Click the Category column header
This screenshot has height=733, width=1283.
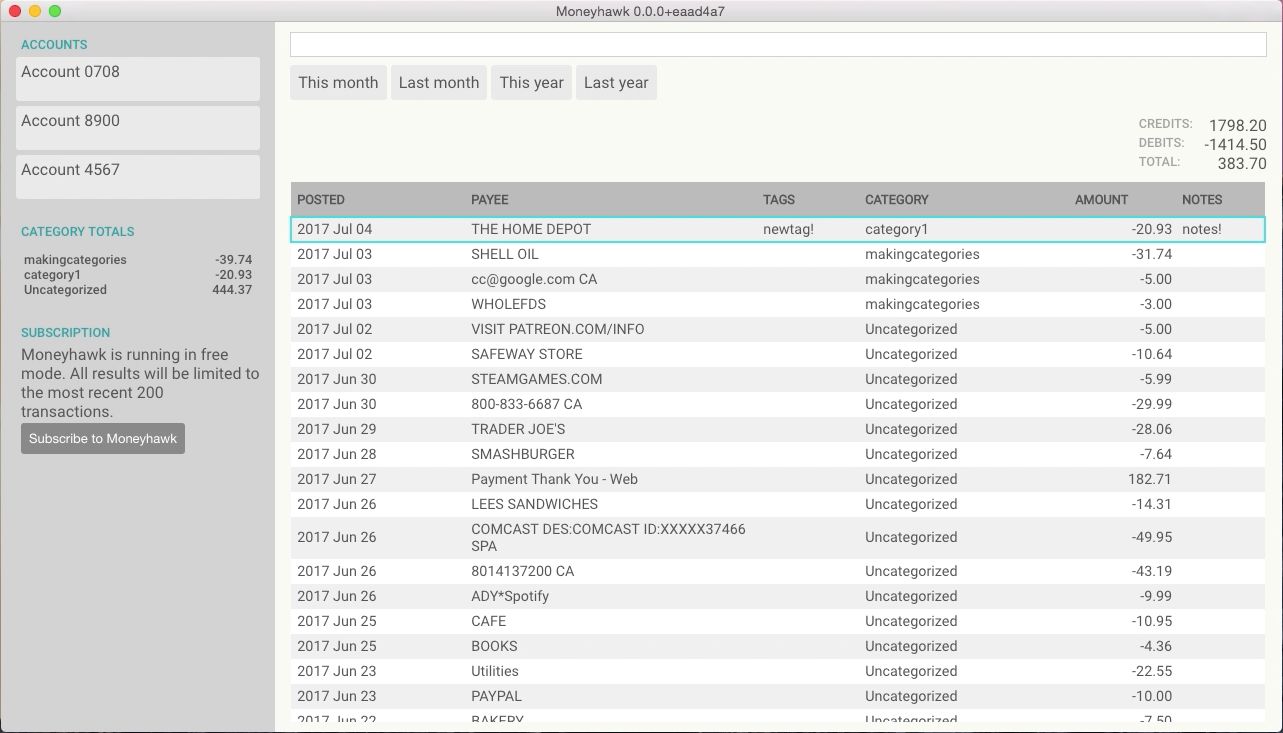click(x=896, y=200)
